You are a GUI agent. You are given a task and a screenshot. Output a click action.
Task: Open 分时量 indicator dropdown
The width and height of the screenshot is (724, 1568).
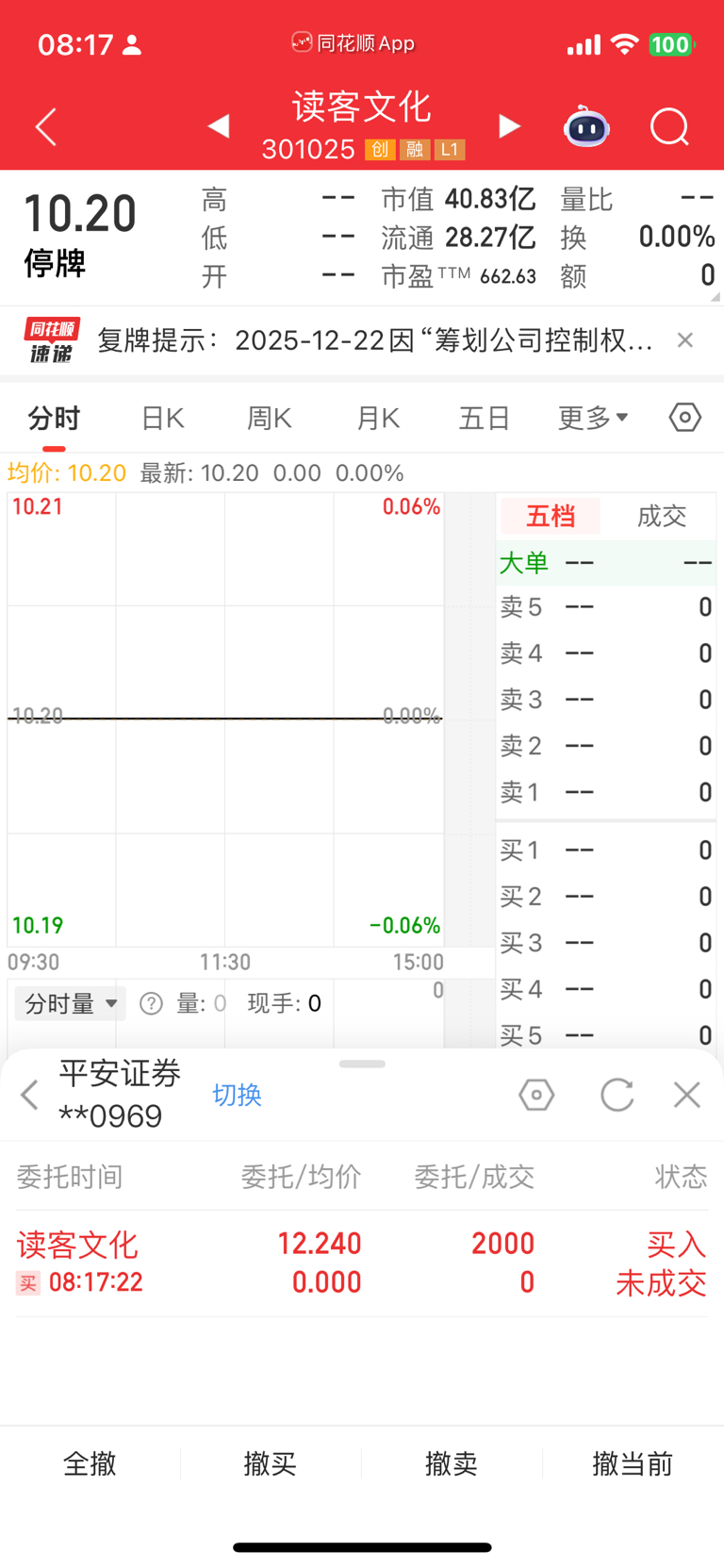pos(71,1003)
